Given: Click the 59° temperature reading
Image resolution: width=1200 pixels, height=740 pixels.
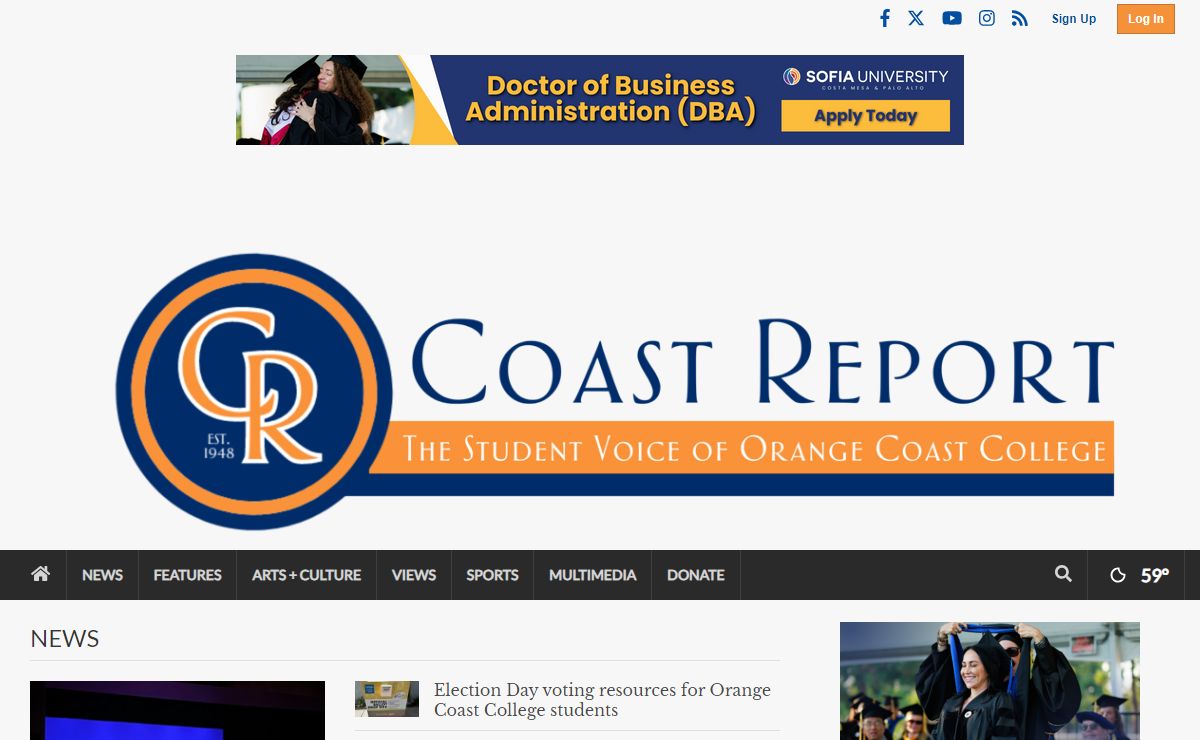Looking at the screenshot, I should click(x=1155, y=575).
